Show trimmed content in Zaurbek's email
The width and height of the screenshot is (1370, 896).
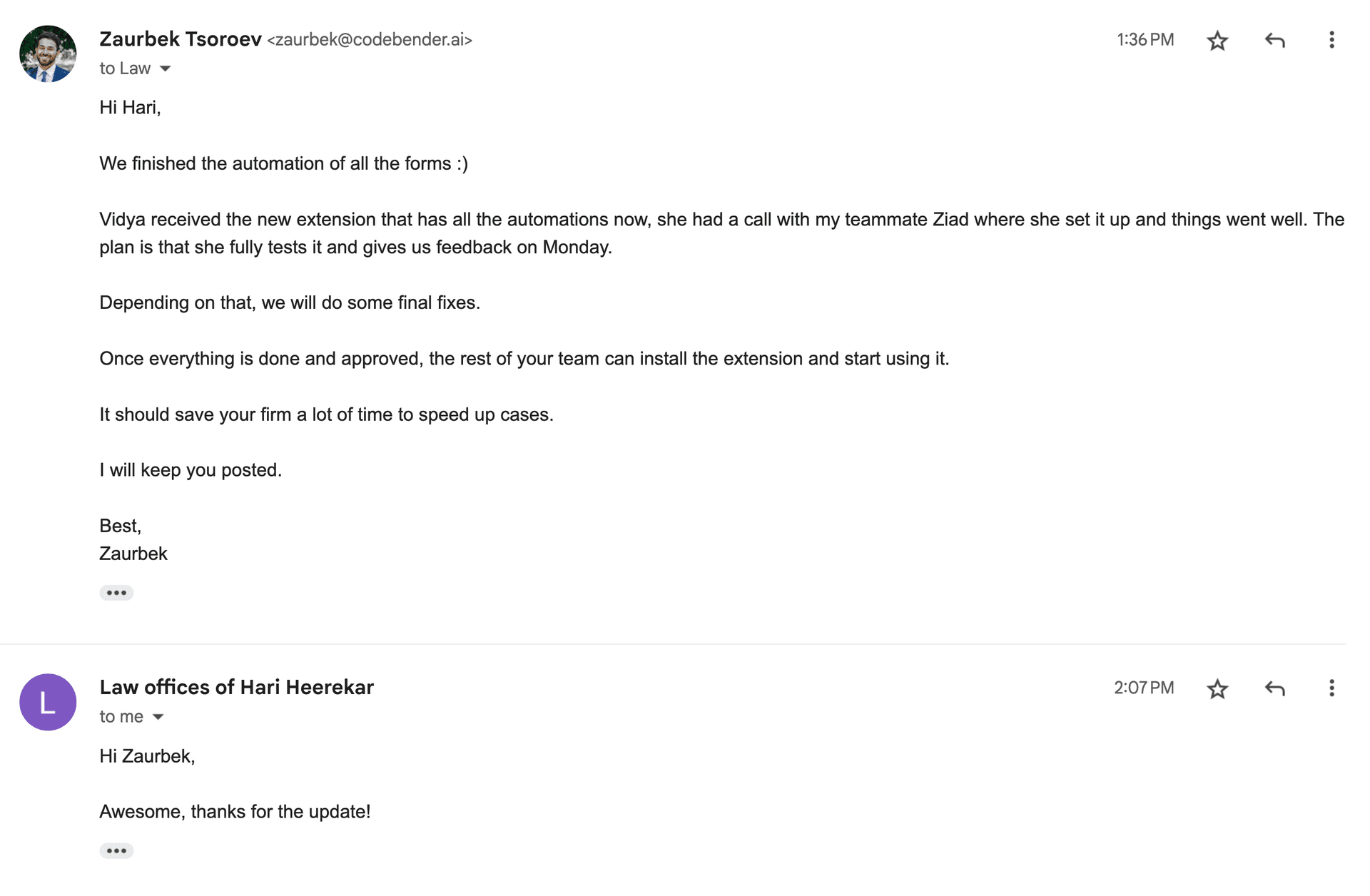pos(116,593)
